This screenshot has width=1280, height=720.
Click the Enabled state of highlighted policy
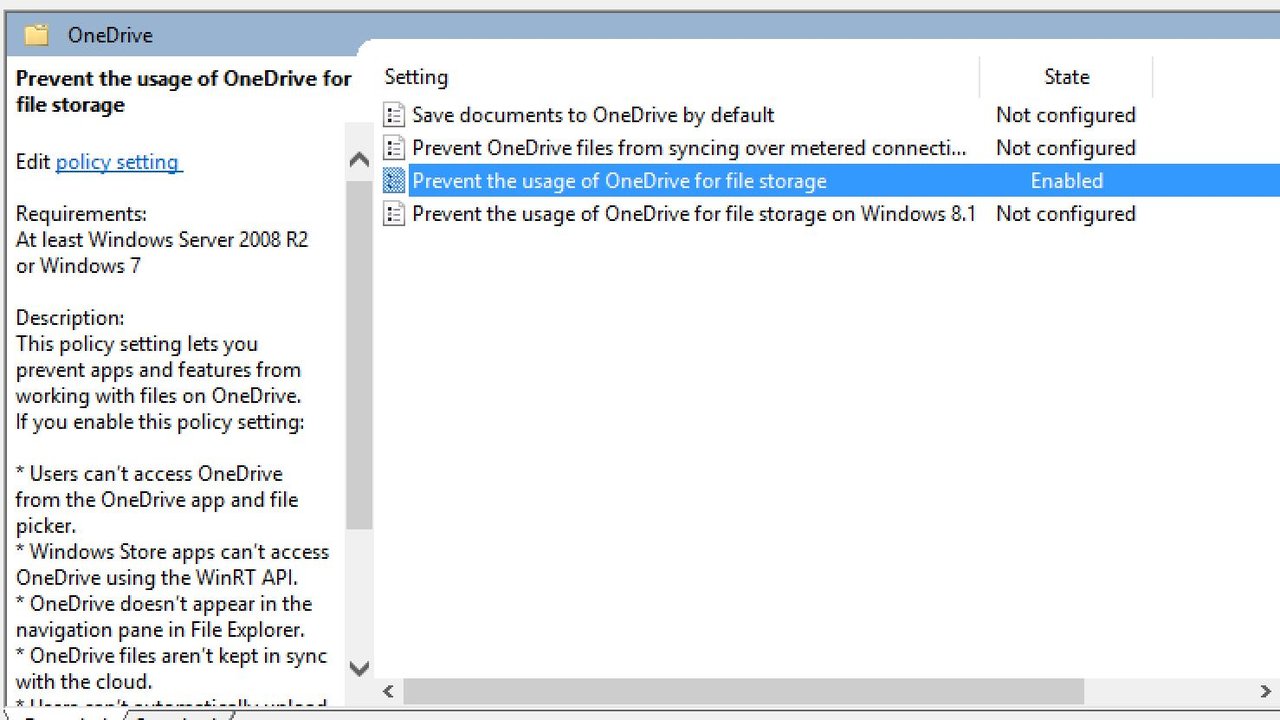pyautogui.click(x=1066, y=181)
